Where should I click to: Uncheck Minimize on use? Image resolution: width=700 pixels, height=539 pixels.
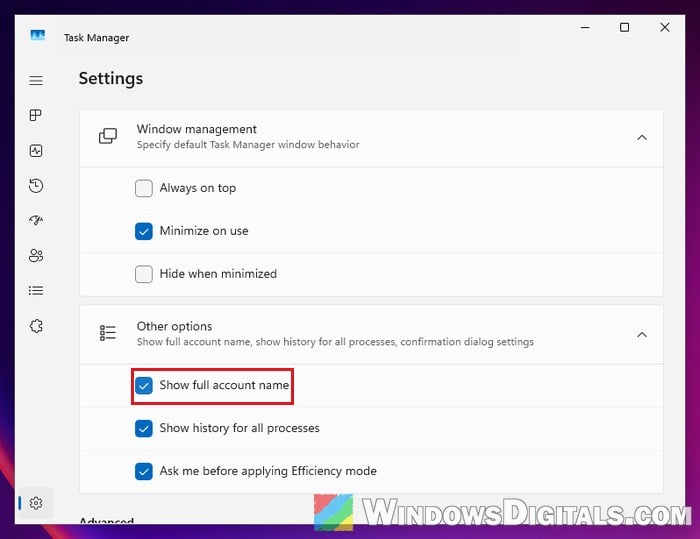[x=144, y=231]
